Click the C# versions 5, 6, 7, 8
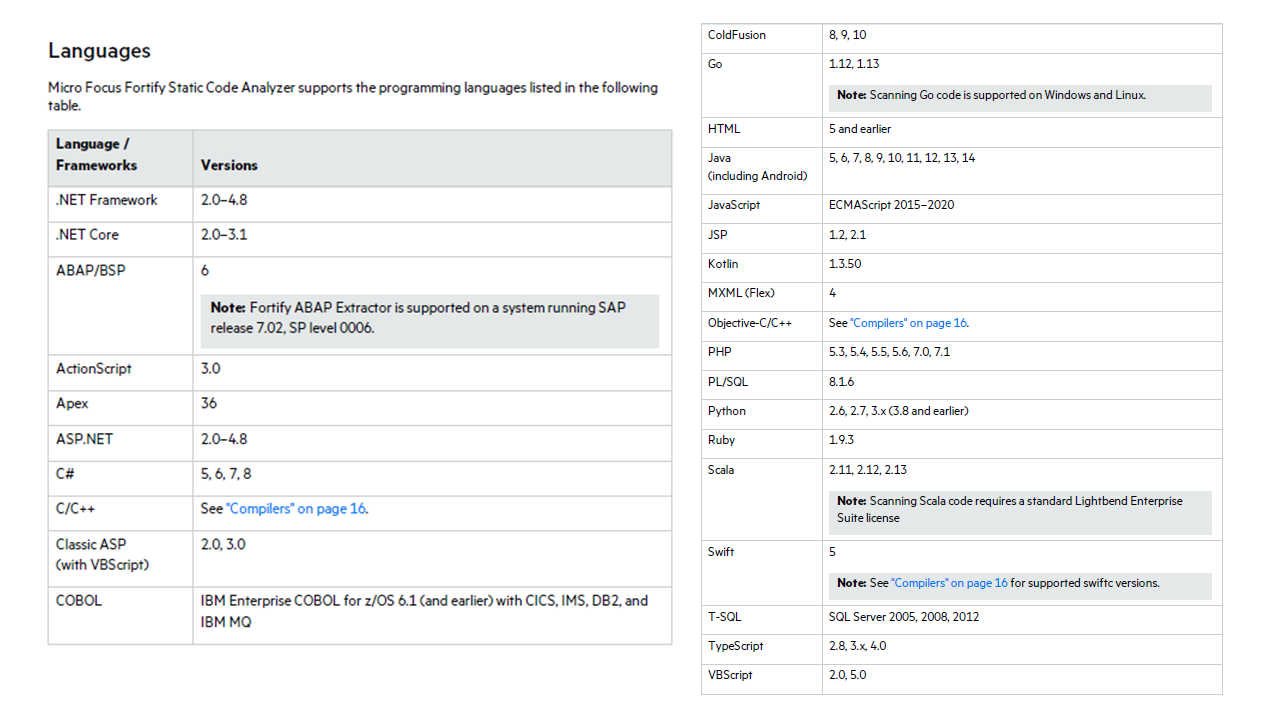Screen dimensions: 1280x720 pyautogui.click(x=226, y=474)
